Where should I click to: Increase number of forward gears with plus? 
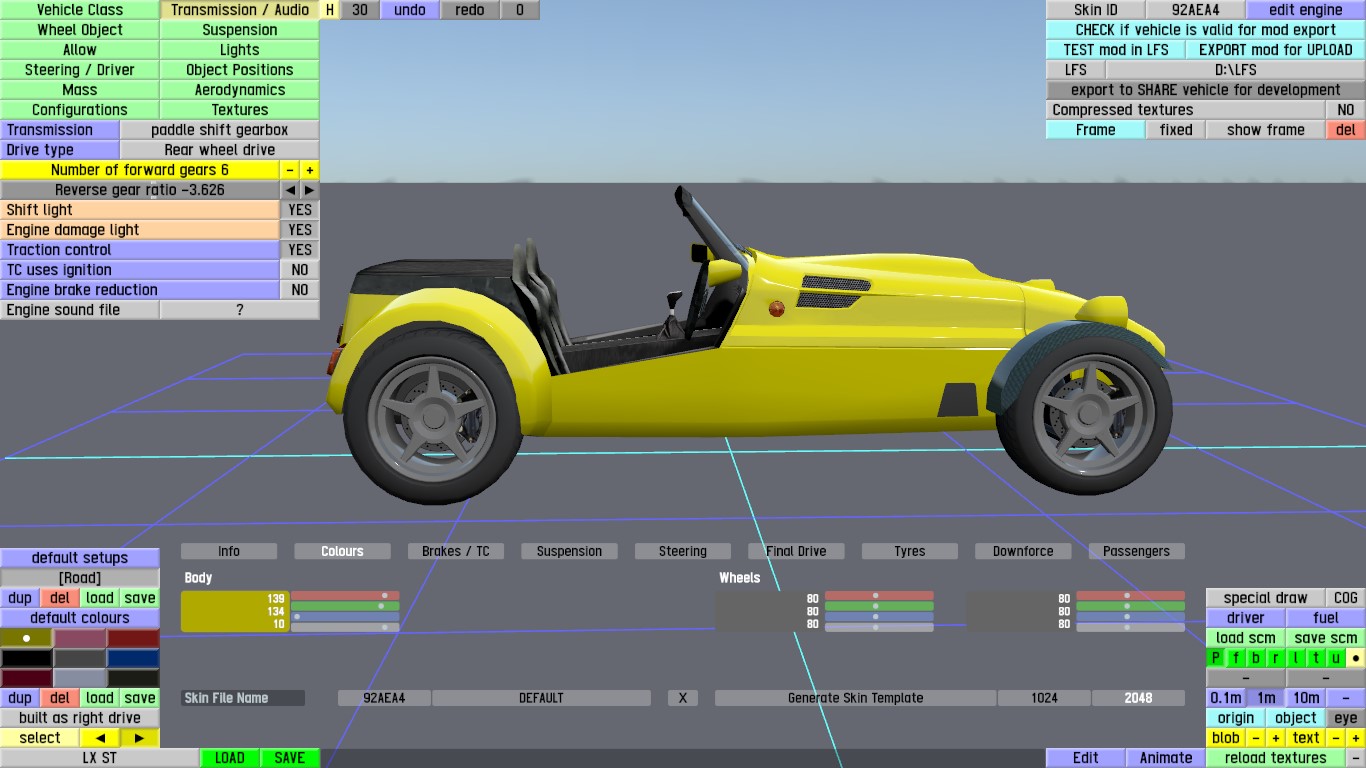tap(310, 170)
